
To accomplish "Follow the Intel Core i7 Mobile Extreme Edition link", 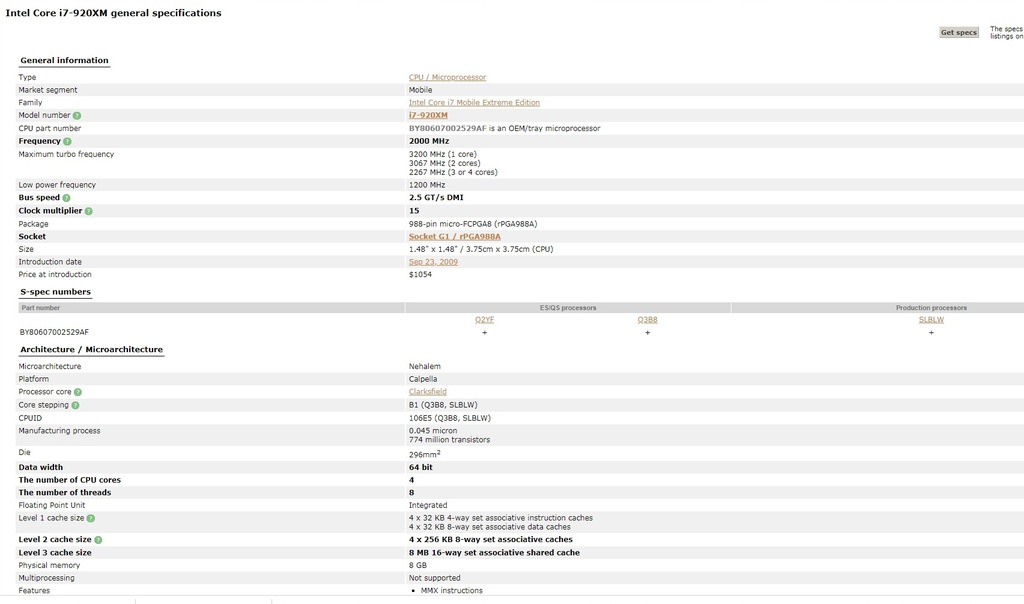I will (x=474, y=103).
